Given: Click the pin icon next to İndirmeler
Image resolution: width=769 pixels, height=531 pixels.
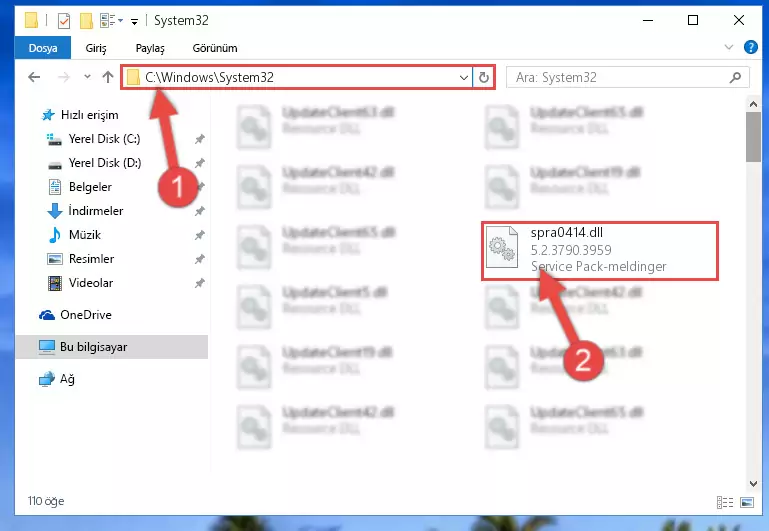Looking at the screenshot, I should 199,211.
